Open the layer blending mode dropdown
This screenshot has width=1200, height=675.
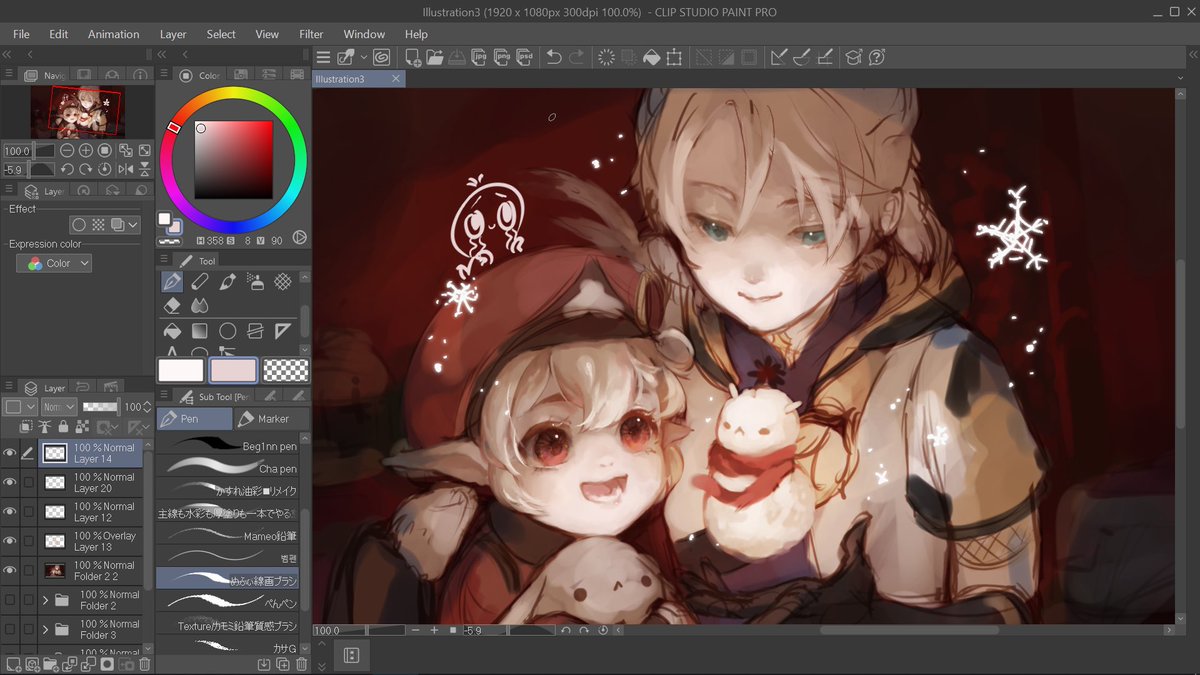coord(58,406)
